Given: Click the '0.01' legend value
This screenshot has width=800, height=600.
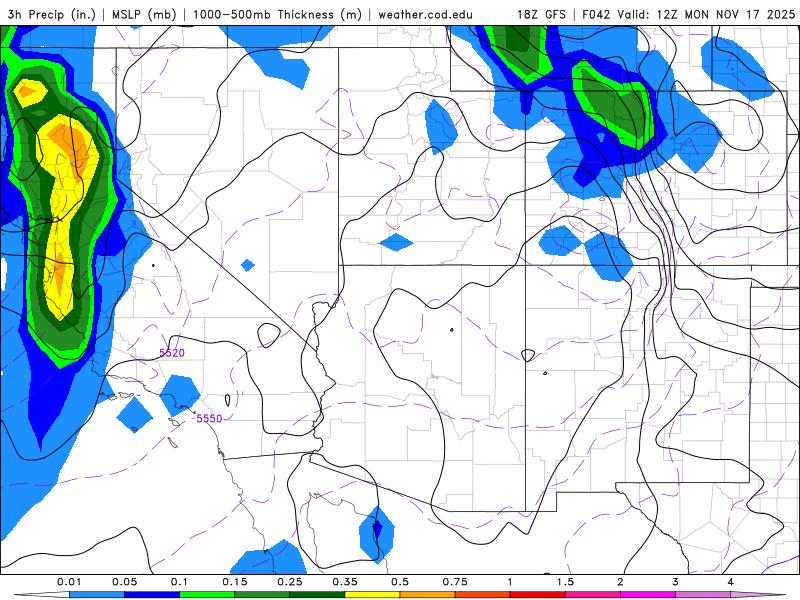Looking at the screenshot, I should pyautogui.click(x=69, y=582).
